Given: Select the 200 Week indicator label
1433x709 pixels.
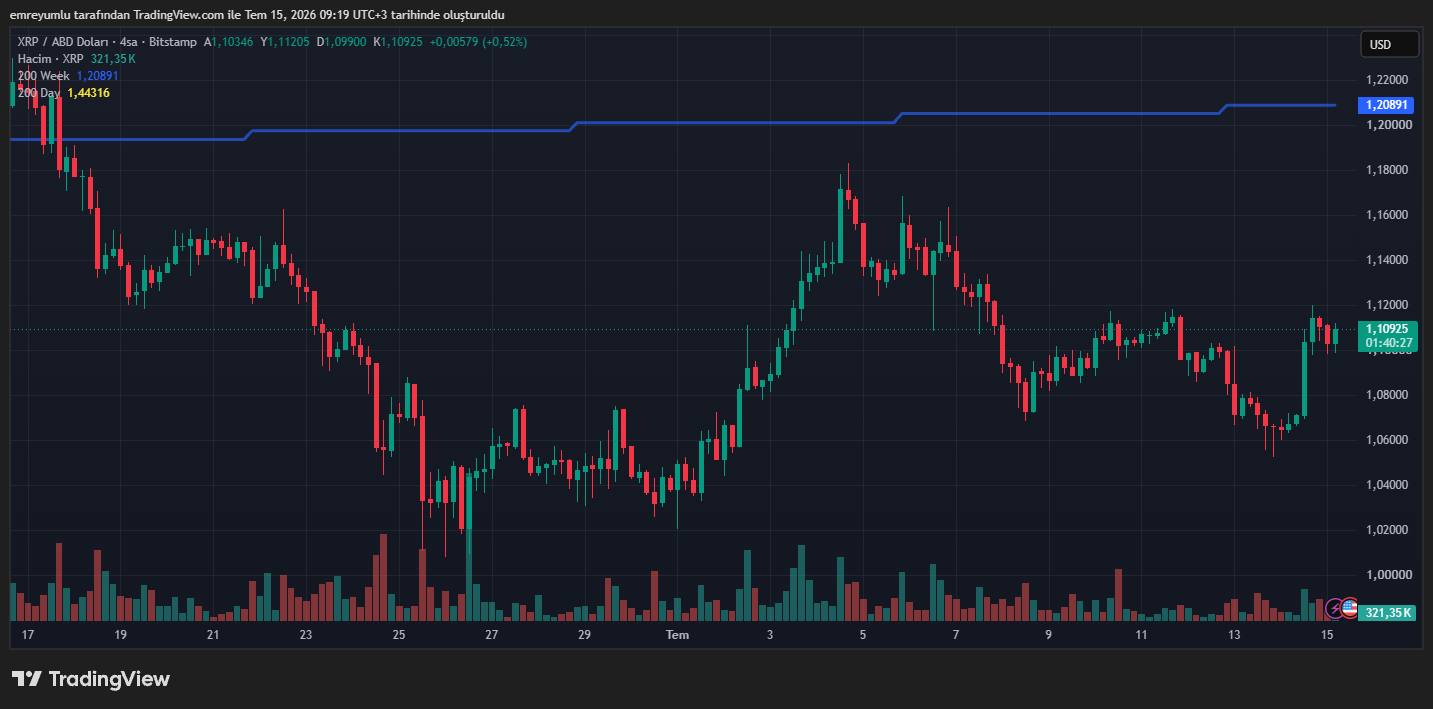Looking at the screenshot, I should coord(43,76).
